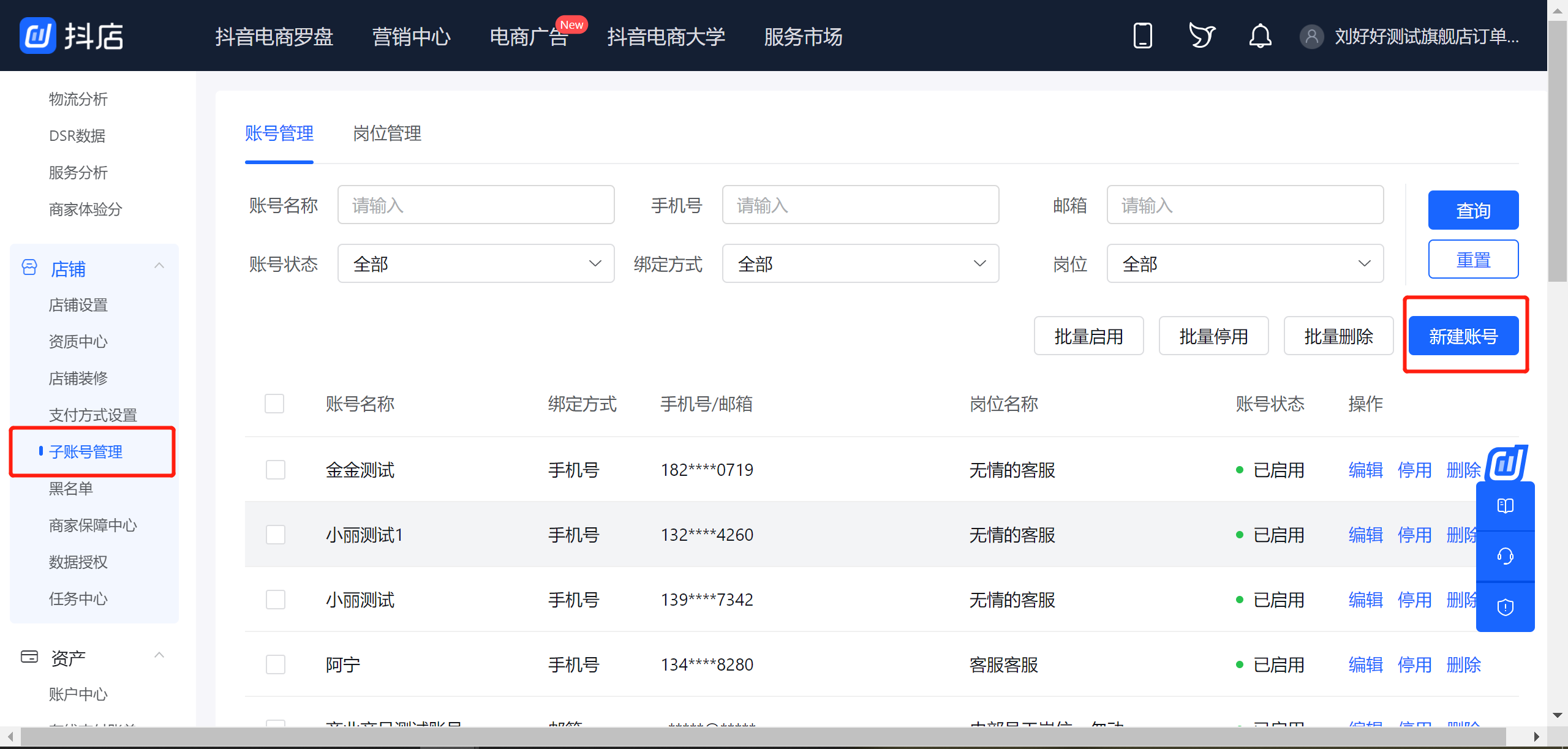Click the 新建账号 button

pyautogui.click(x=1463, y=336)
